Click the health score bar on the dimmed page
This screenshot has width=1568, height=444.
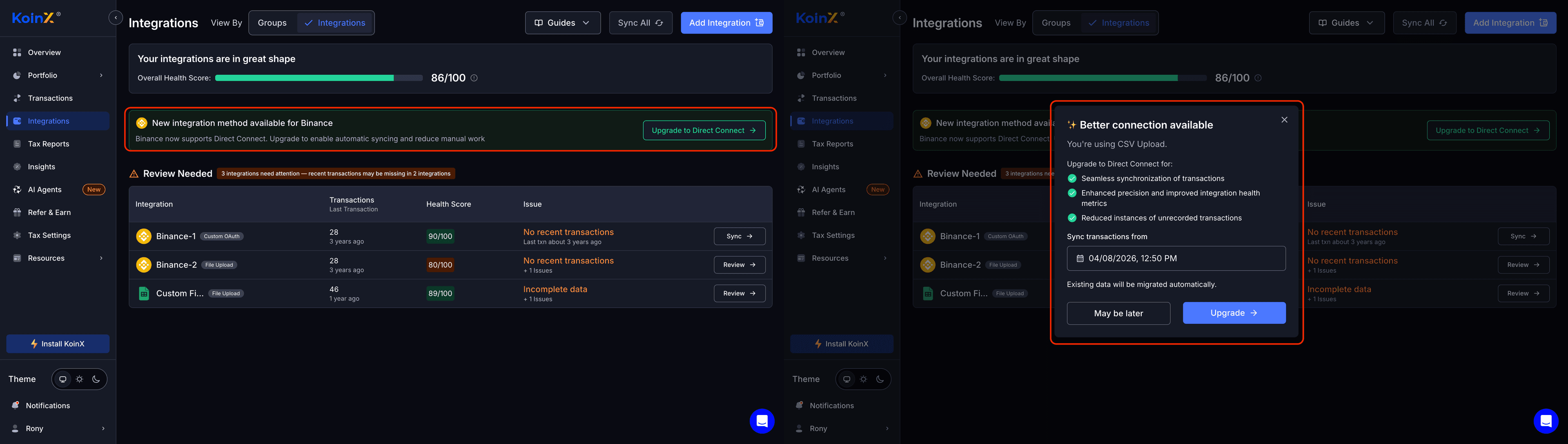(x=1103, y=78)
